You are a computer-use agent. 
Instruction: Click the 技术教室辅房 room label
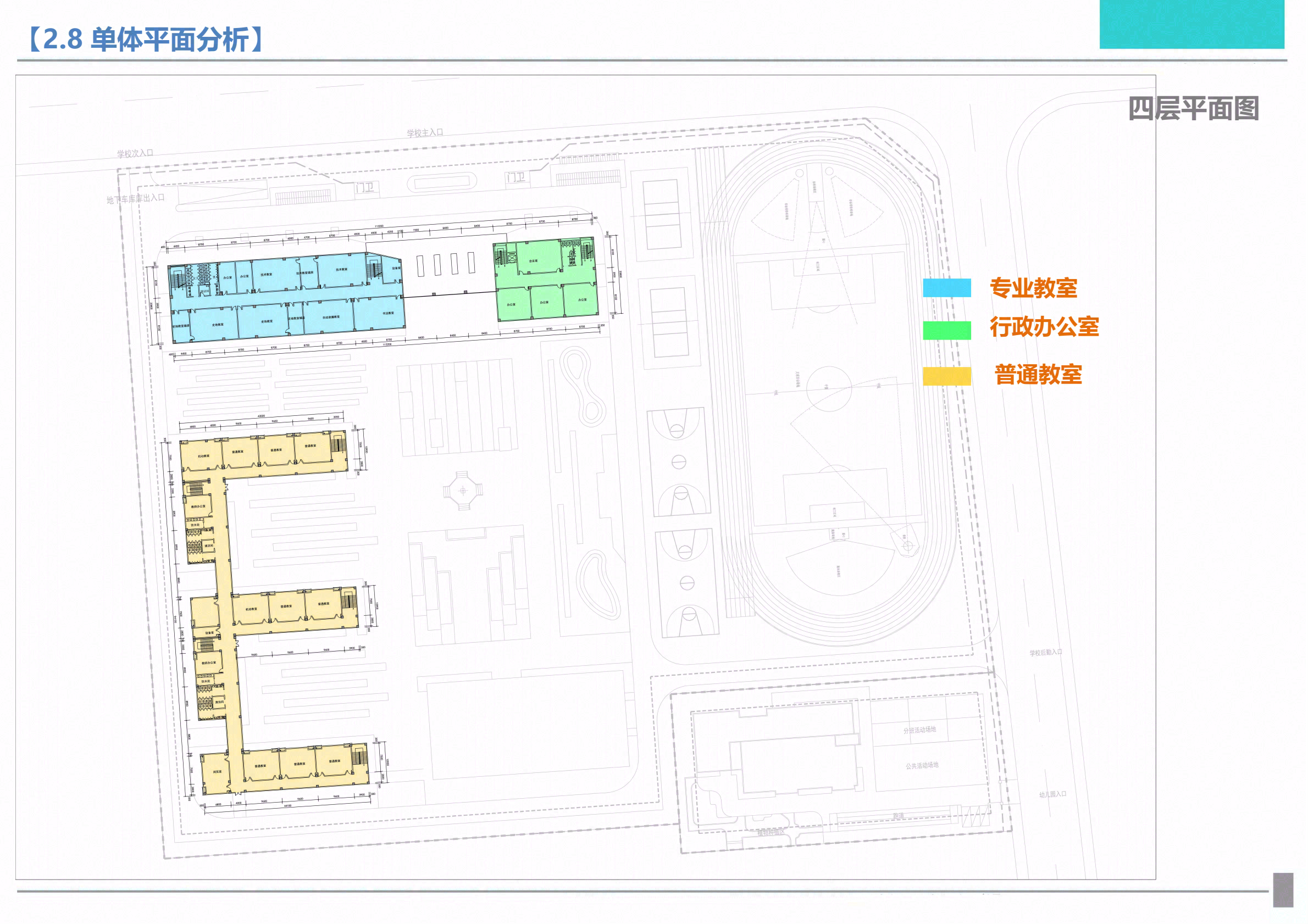[x=305, y=272]
